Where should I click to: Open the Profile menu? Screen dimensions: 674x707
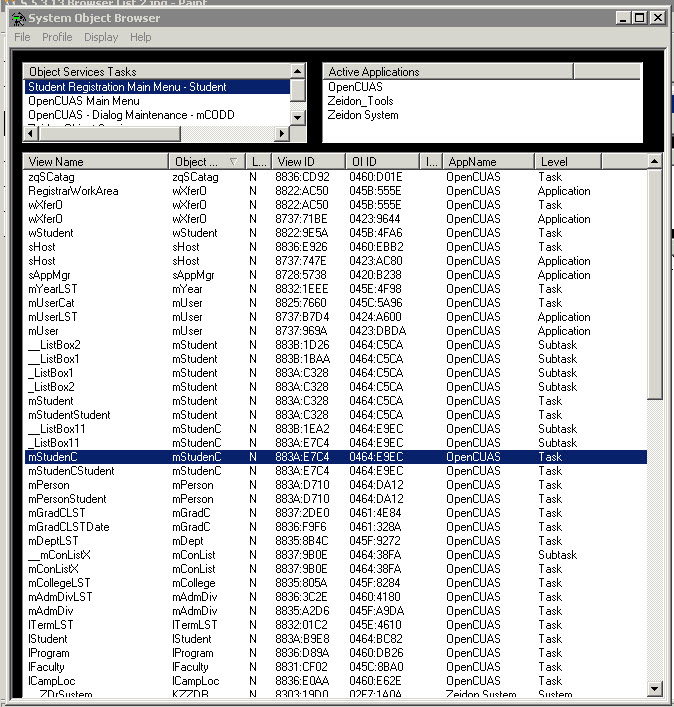tap(57, 37)
